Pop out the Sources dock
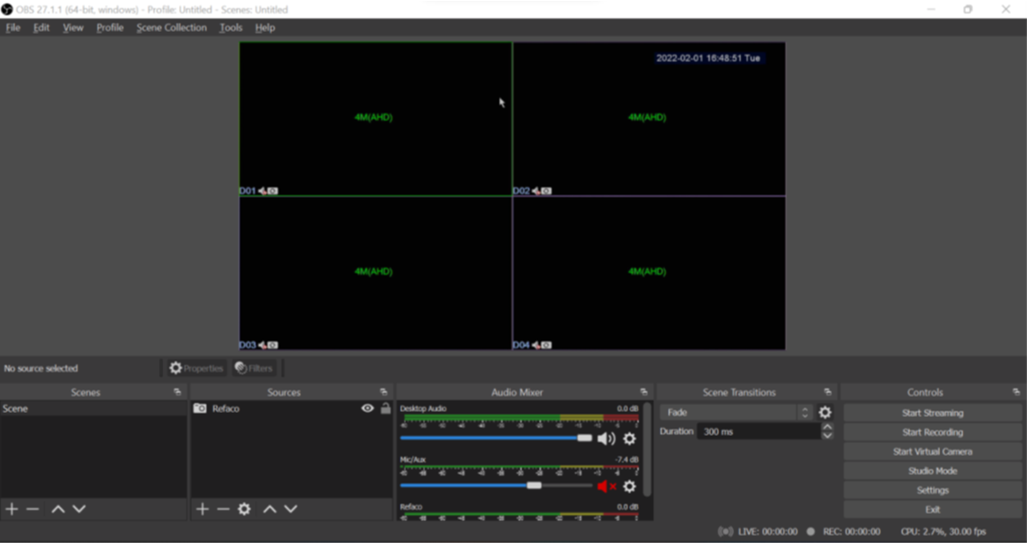The width and height of the screenshot is (1027, 544). 384,392
